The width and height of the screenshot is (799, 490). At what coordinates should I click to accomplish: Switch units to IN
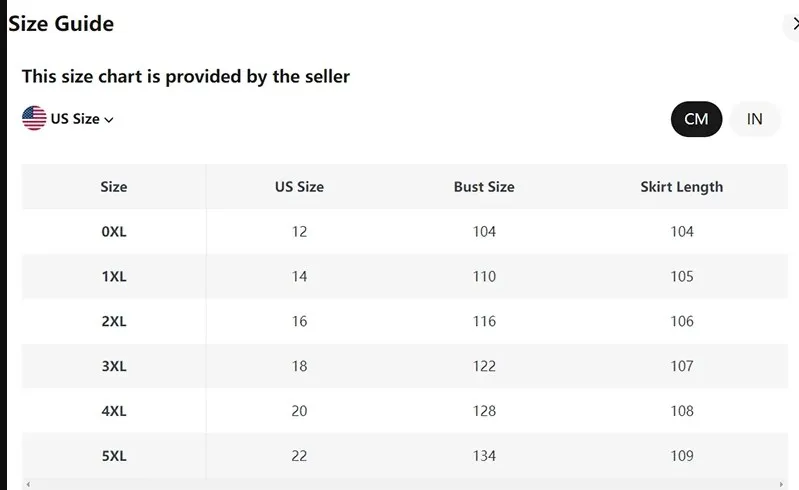coord(754,119)
